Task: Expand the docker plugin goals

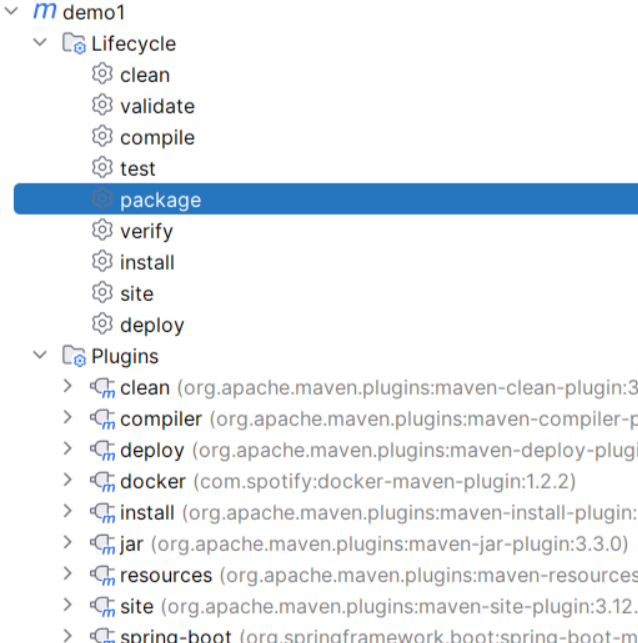Action: [67, 480]
